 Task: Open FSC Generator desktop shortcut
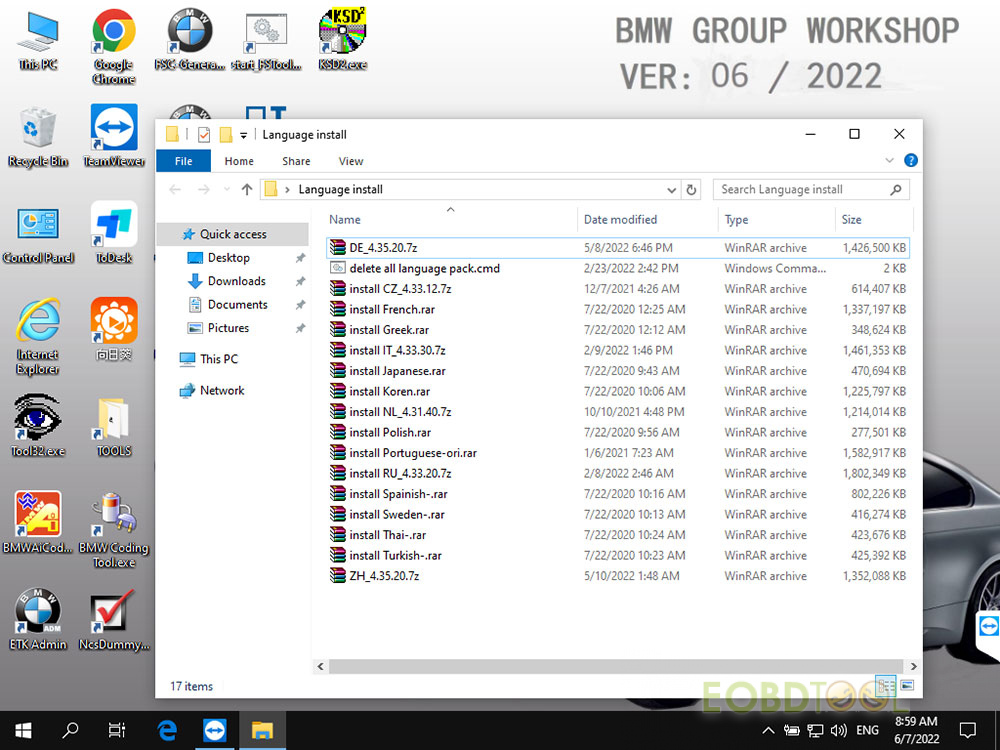189,39
